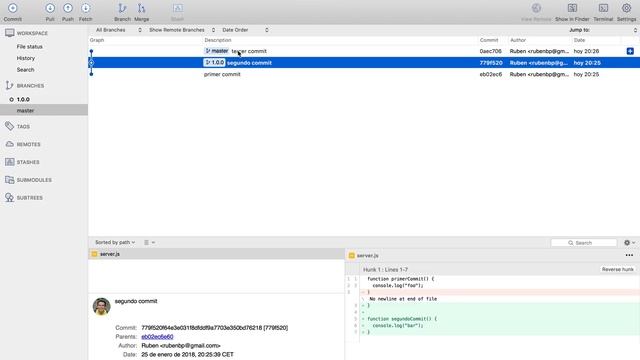Viewport: 640px width, 360px height.
Task: Open the Date Order dropdown
Action: 245,30
